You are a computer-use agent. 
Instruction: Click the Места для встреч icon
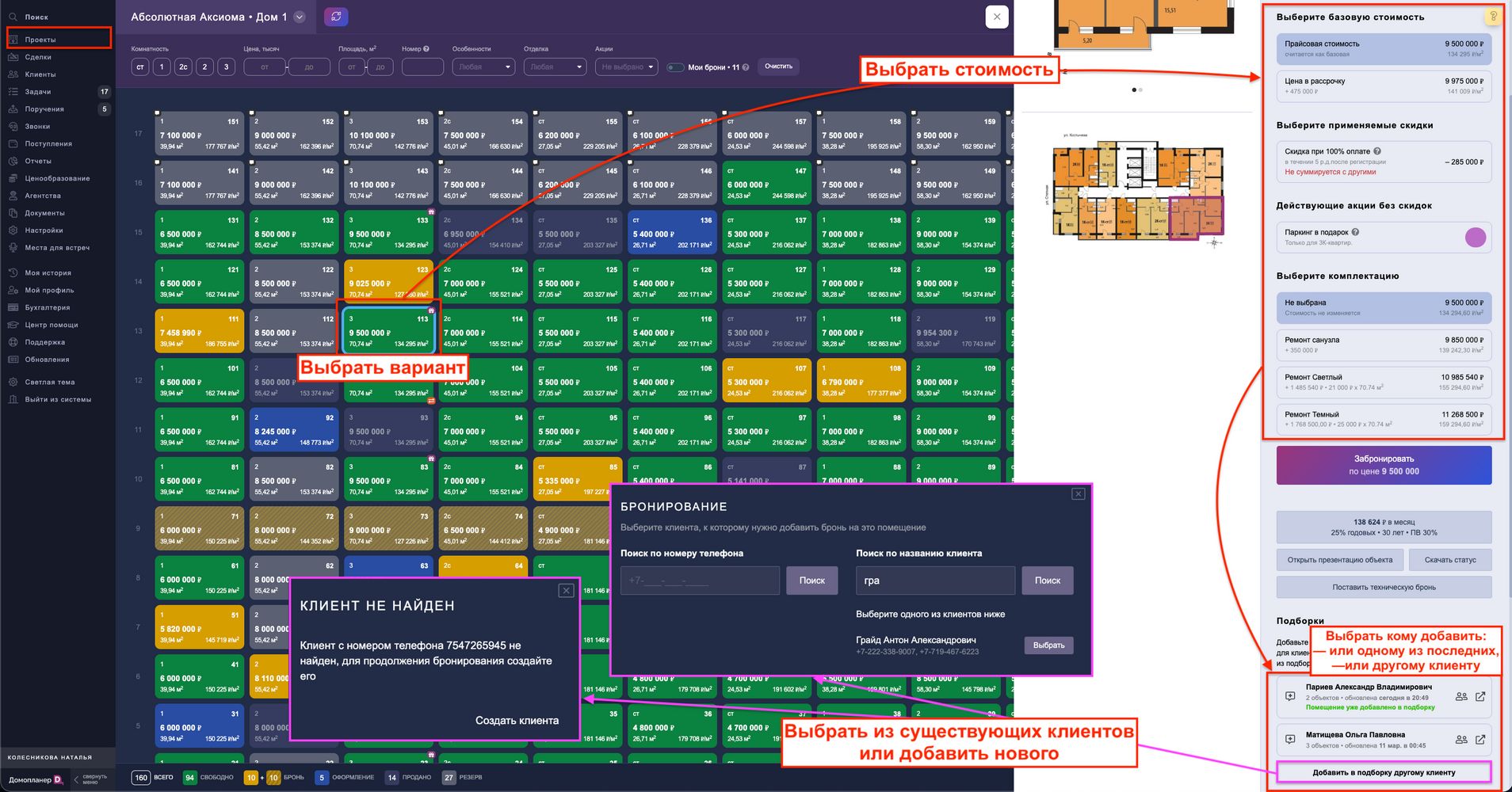(13, 248)
